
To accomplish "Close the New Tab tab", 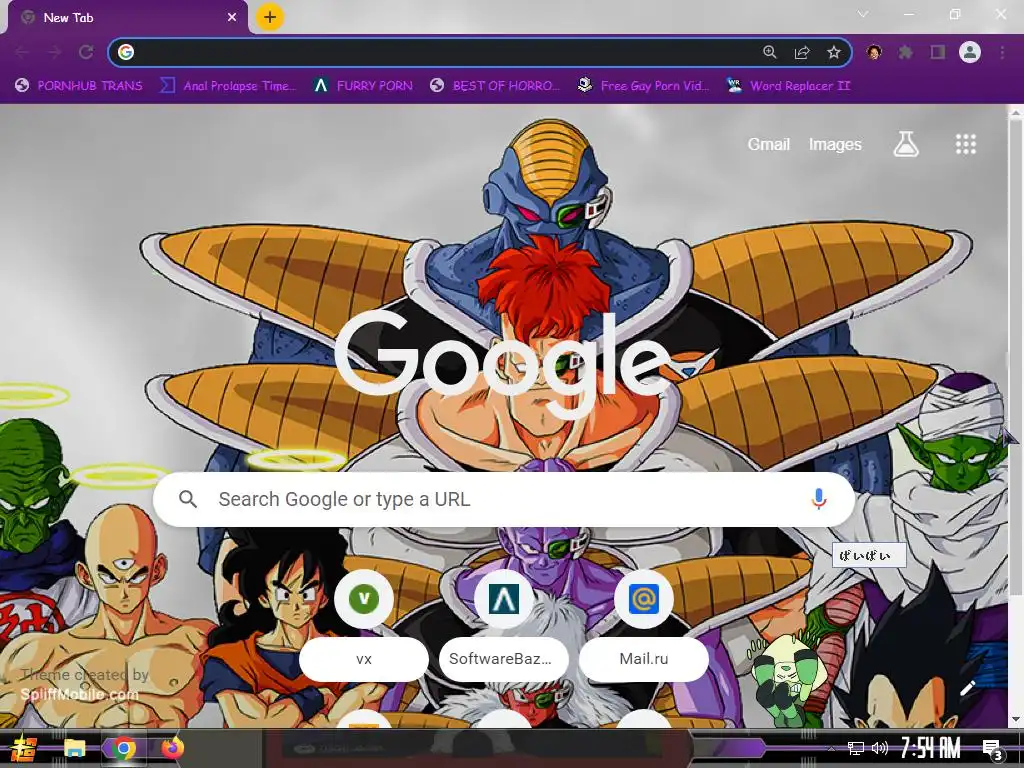I will tap(232, 18).
